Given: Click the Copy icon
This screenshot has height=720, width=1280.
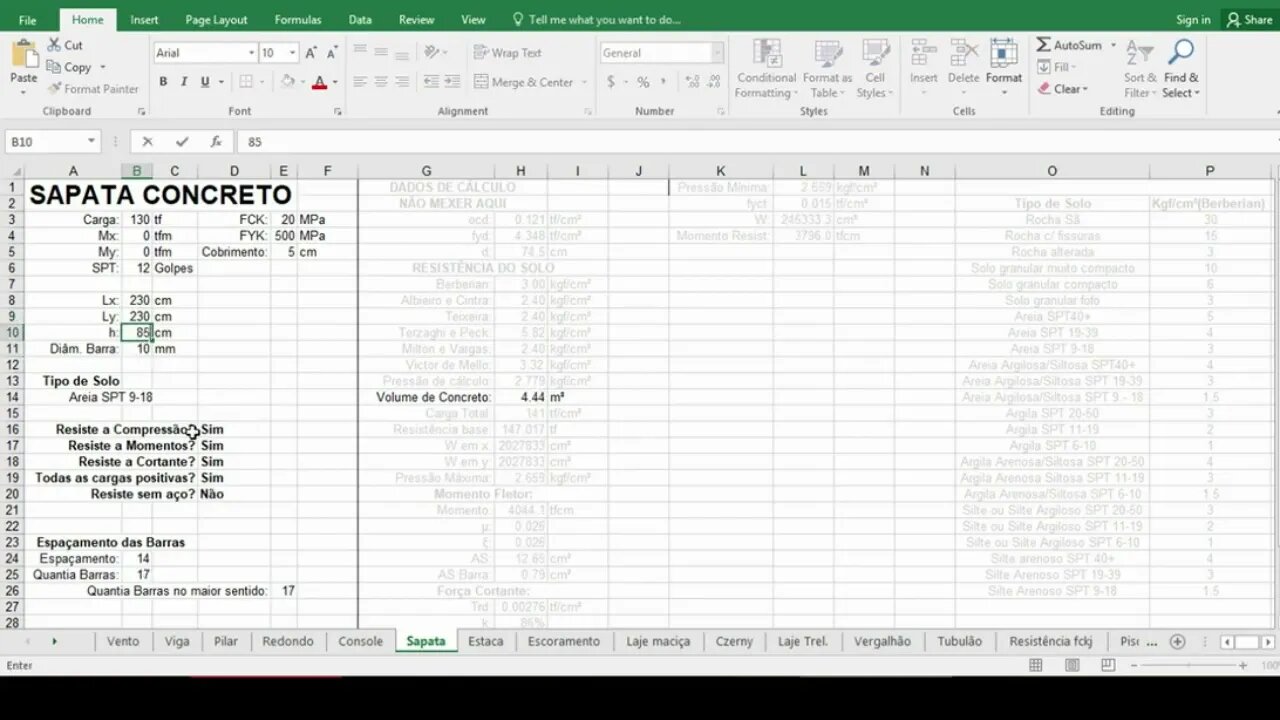Looking at the screenshot, I should coord(53,67).
